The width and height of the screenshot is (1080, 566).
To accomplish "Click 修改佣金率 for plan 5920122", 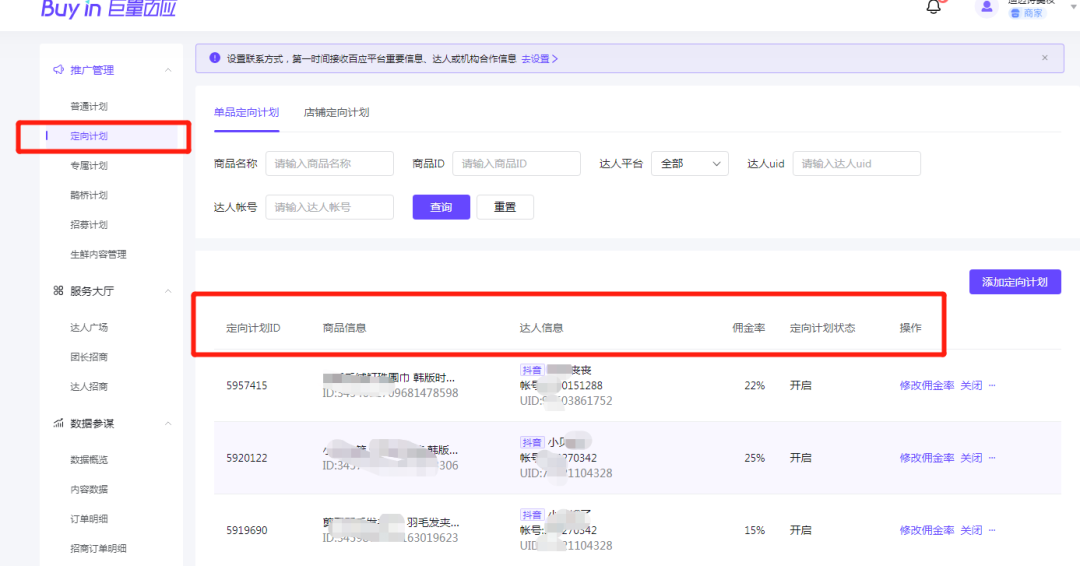I will (x=926, y=458).
